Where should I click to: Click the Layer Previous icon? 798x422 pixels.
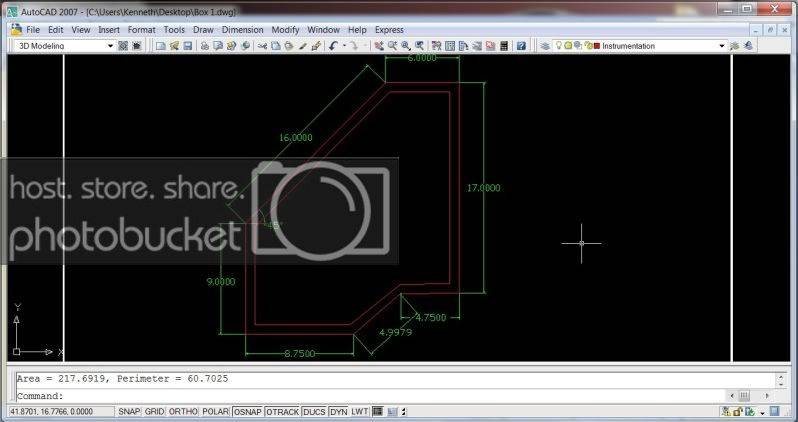coord(748,46)
